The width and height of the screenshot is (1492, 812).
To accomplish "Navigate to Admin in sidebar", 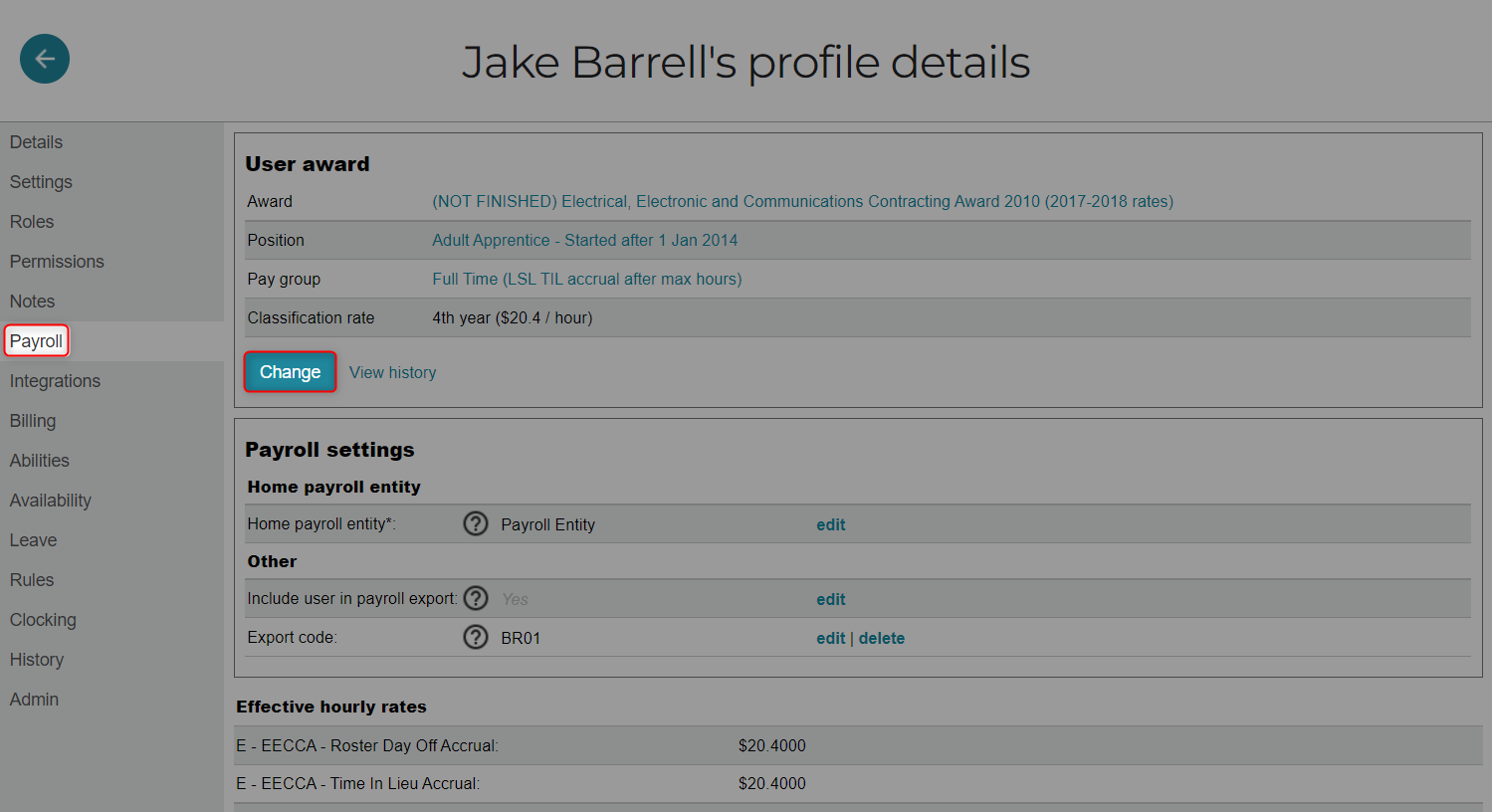I will [35, 700].
